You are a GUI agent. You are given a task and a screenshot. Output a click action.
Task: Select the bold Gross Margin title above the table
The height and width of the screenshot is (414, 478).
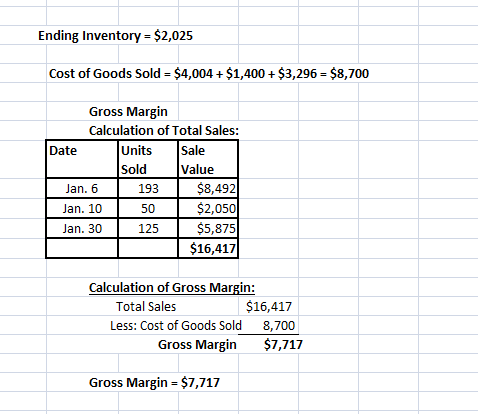pos(128,112)
